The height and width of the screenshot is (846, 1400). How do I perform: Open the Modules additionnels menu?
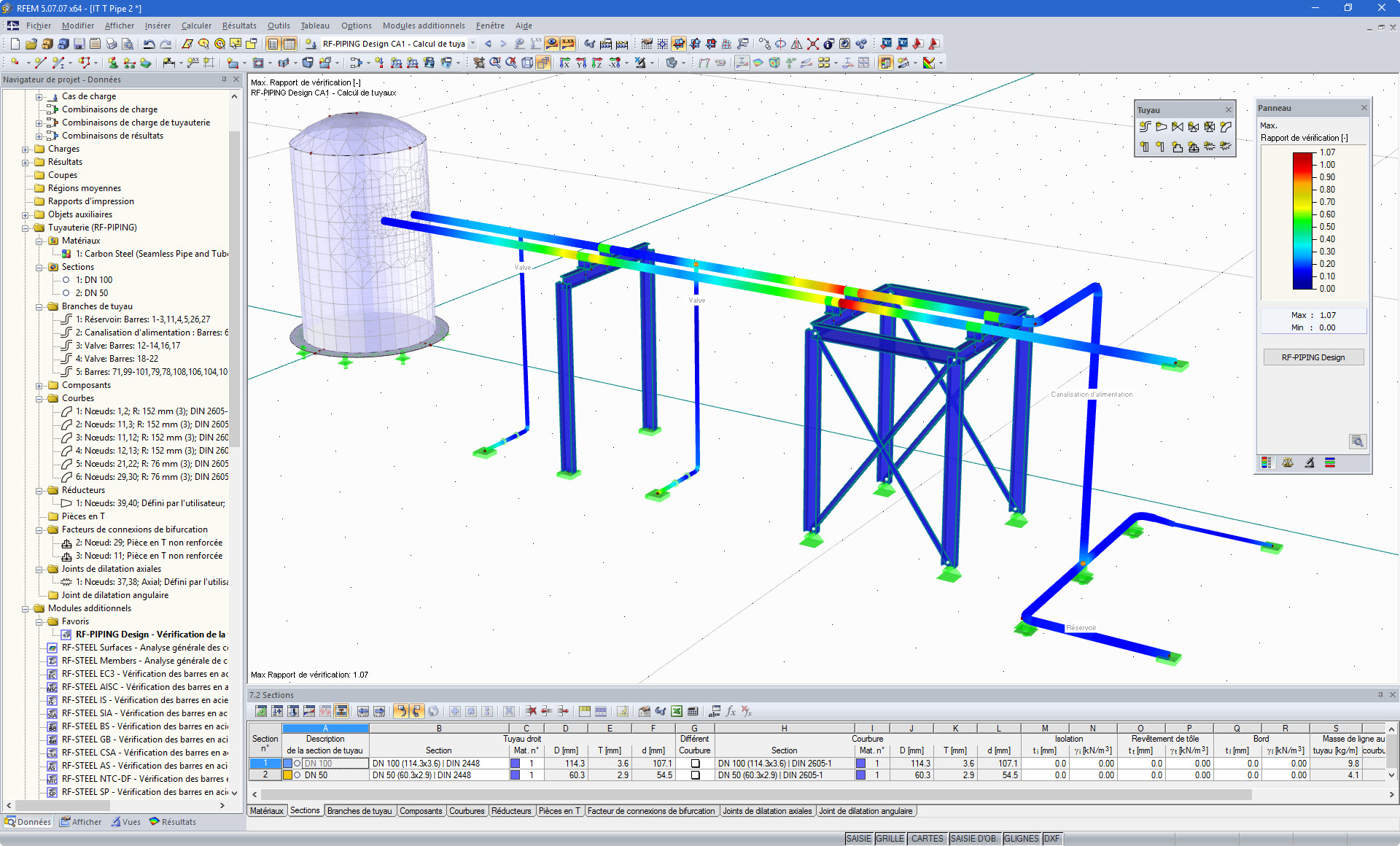423,26
